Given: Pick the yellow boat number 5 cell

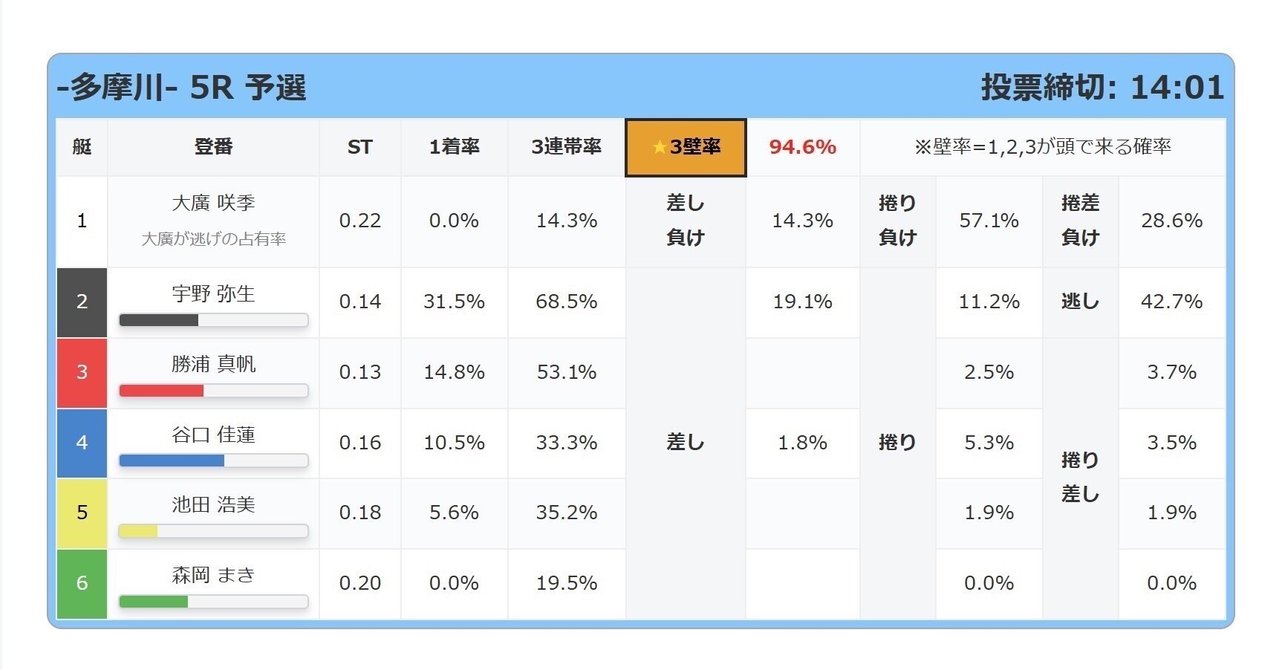Looking at the screenshot, I should [x=82, y=512].
